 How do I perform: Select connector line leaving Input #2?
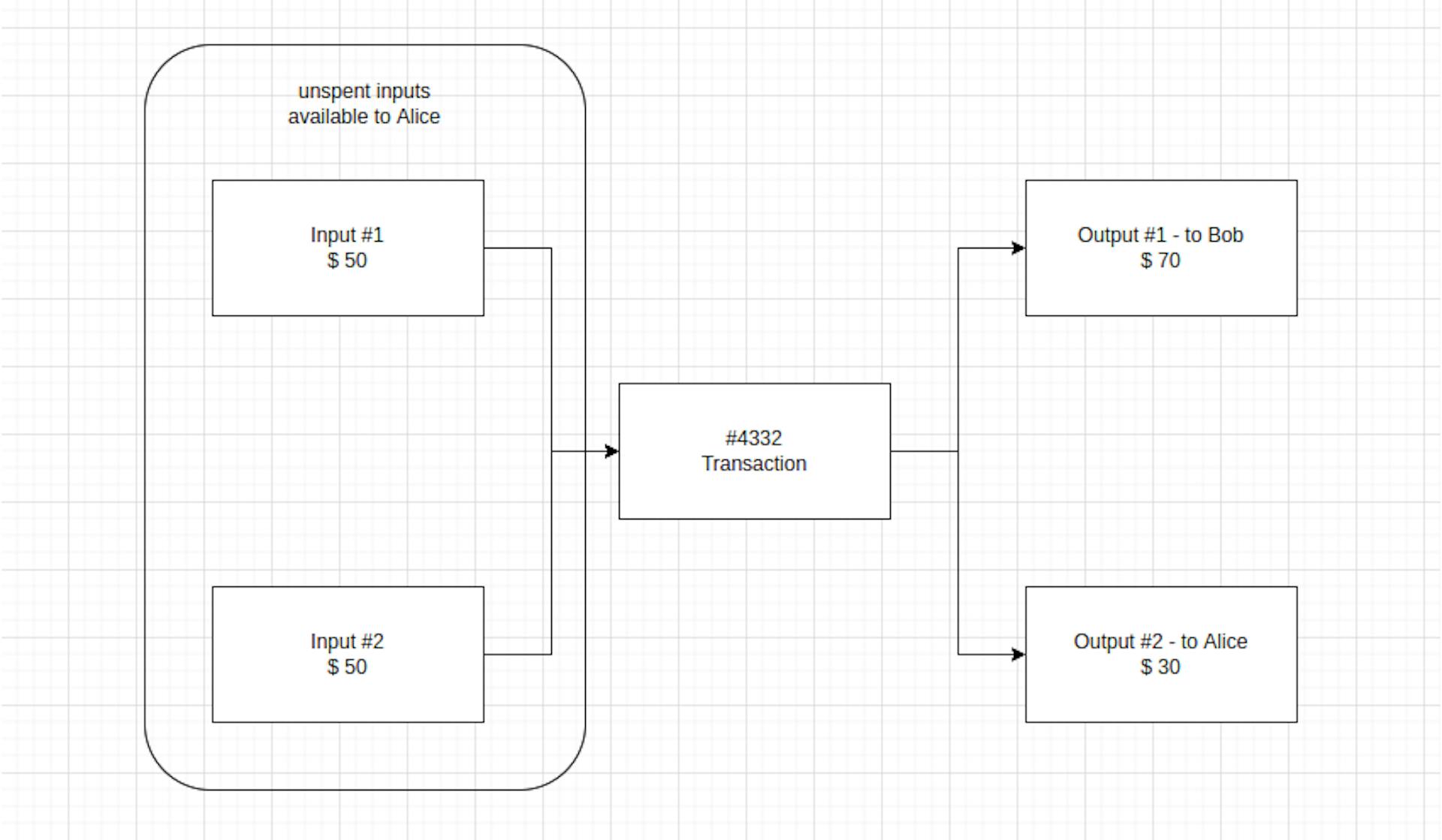517,655
